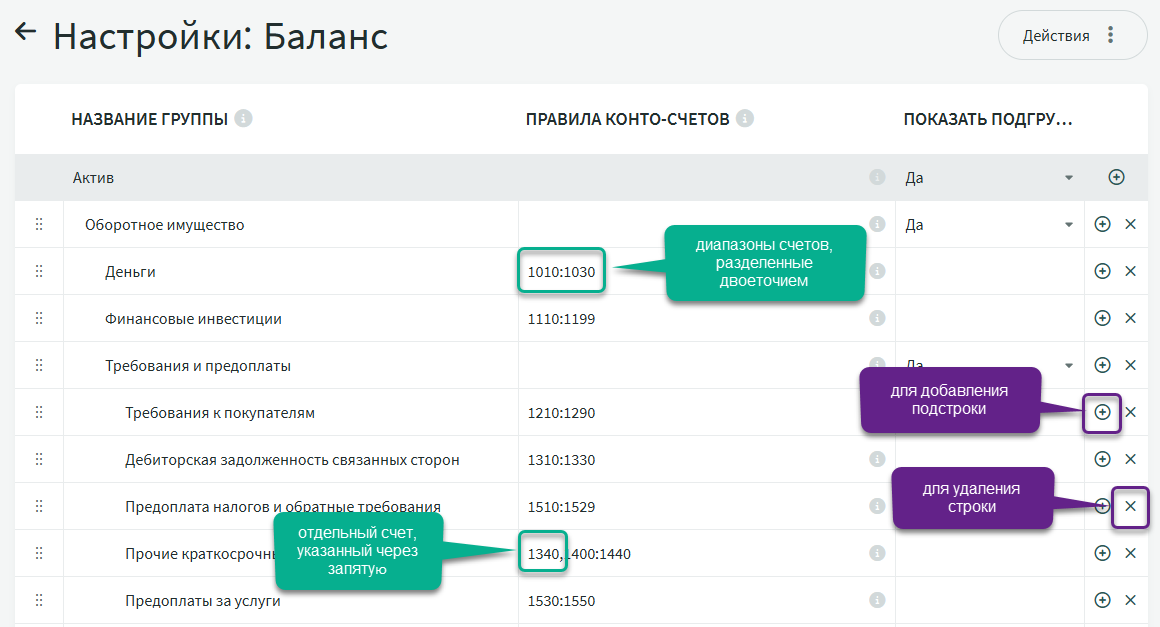This screenshot has width=1160, height=627.
Task: Delete the Предоплаты за услуги row
Action: coord(1131,600)
